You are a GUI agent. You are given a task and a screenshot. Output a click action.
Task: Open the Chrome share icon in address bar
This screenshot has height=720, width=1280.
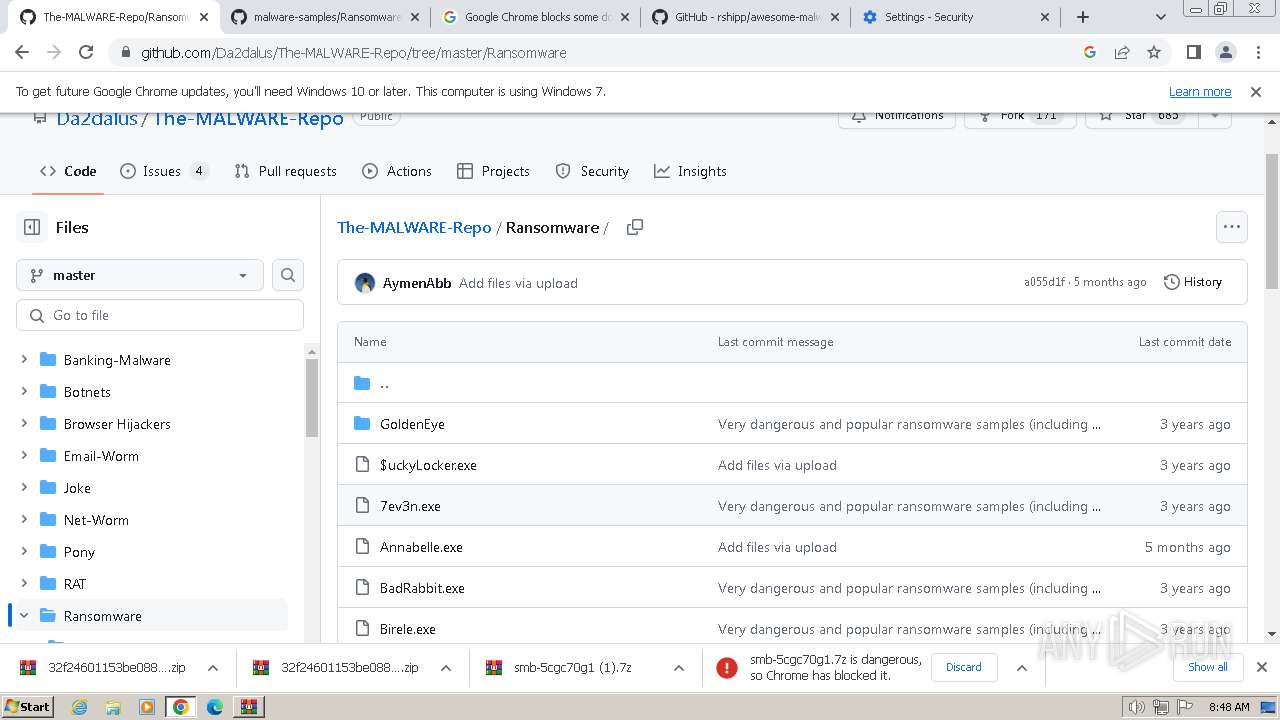[1122, 53]
